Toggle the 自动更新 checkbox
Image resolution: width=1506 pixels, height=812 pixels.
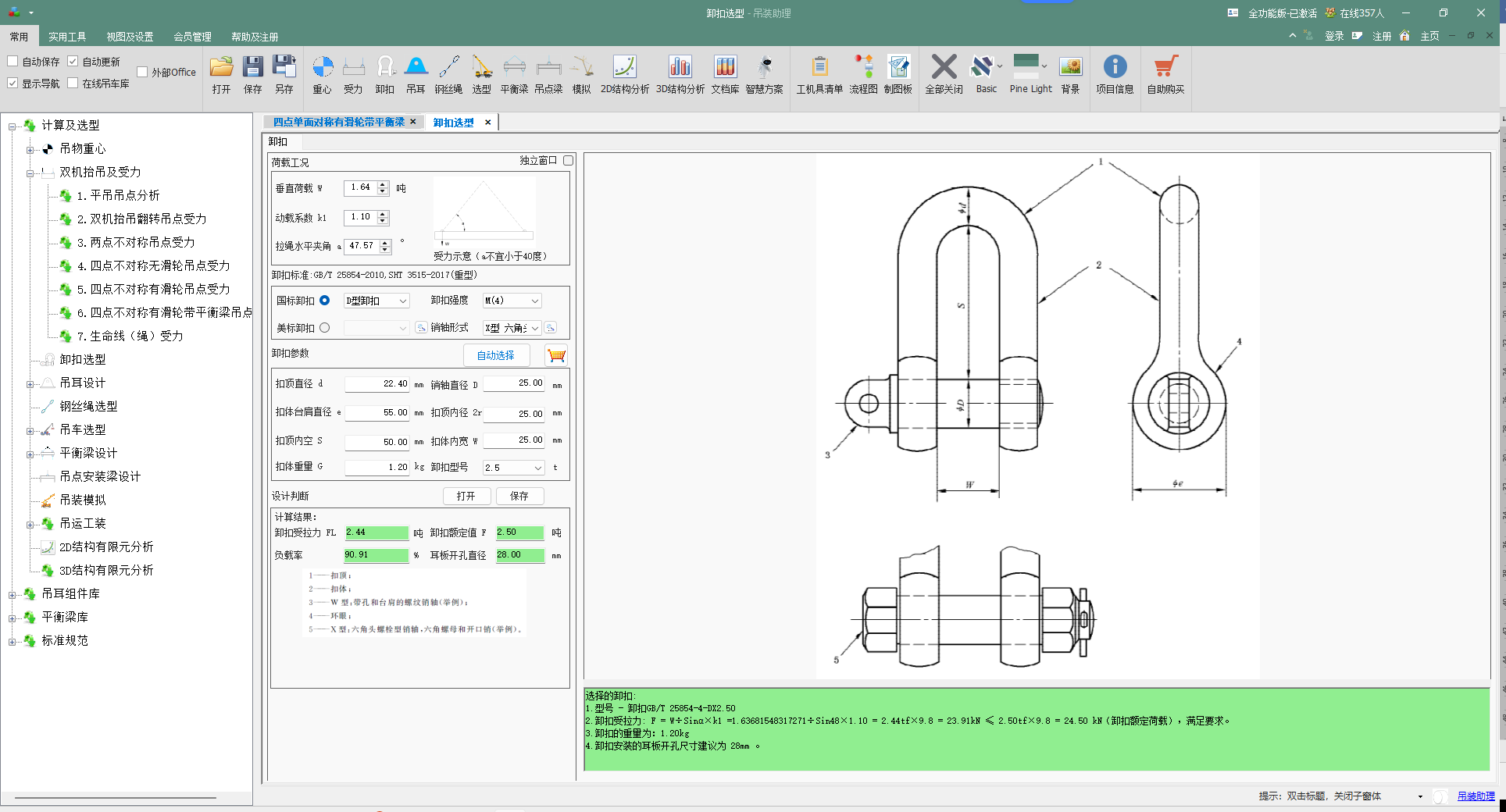coord(73,61)
